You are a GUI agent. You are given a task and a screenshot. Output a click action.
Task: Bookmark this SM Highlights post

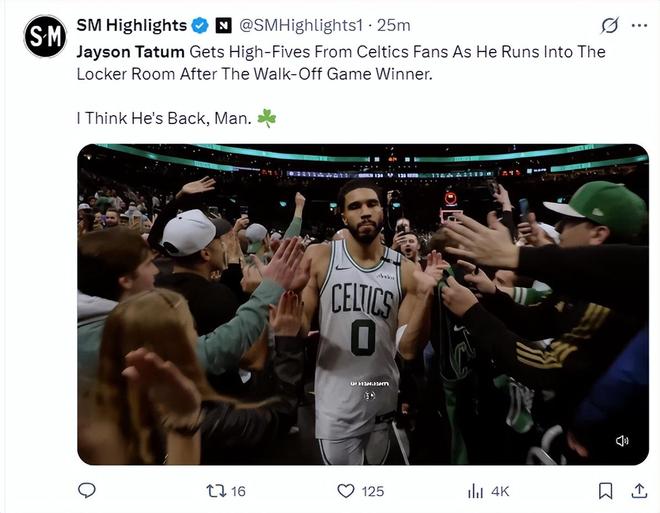(605, 491)
